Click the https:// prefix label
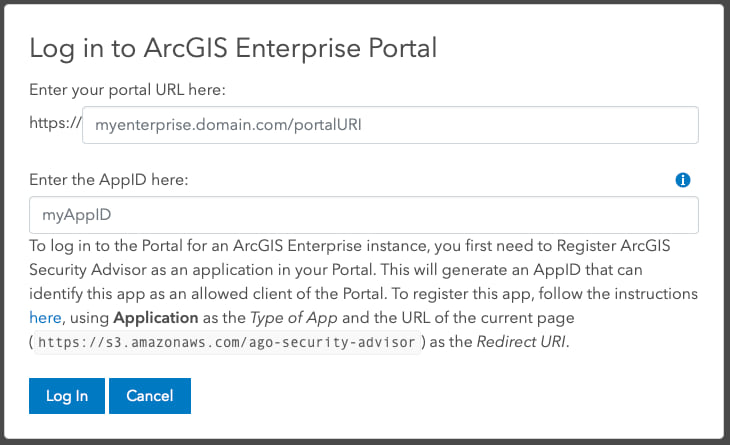This screenshot has height=445, width=730. [55, 125]
